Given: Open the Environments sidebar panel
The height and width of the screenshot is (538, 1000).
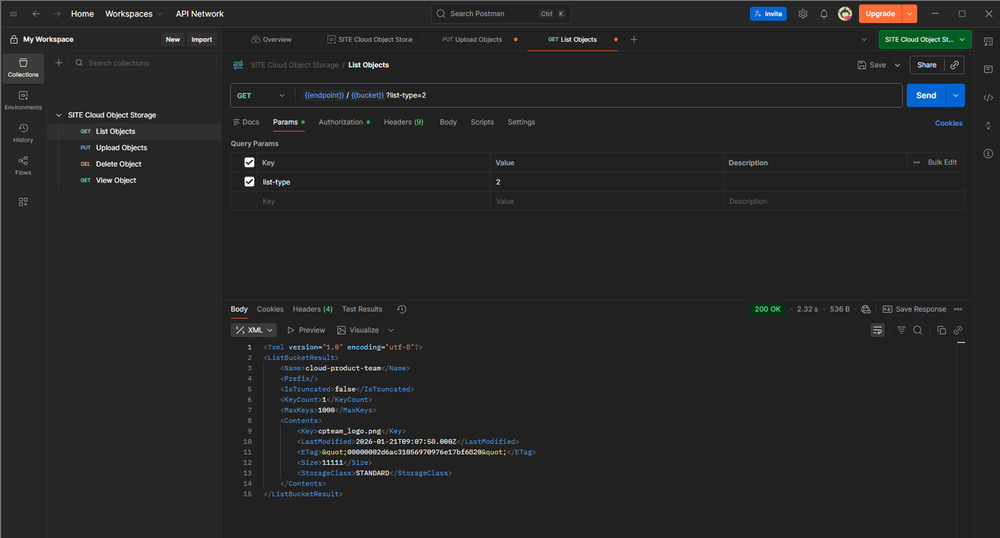Looking at the screenshot, I should pos(23,100).
